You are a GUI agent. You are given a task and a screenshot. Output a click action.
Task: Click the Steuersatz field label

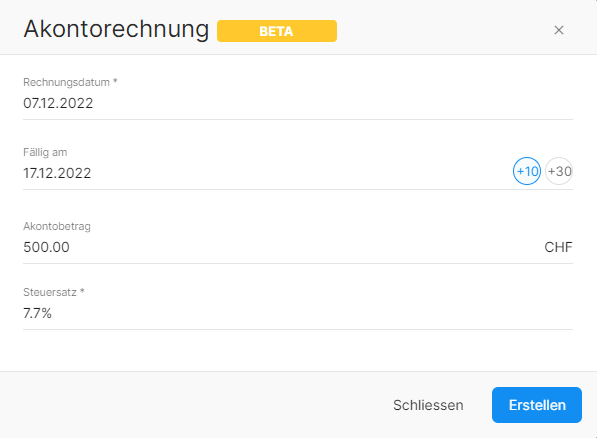pyautogui.click(x=54, y=292)
